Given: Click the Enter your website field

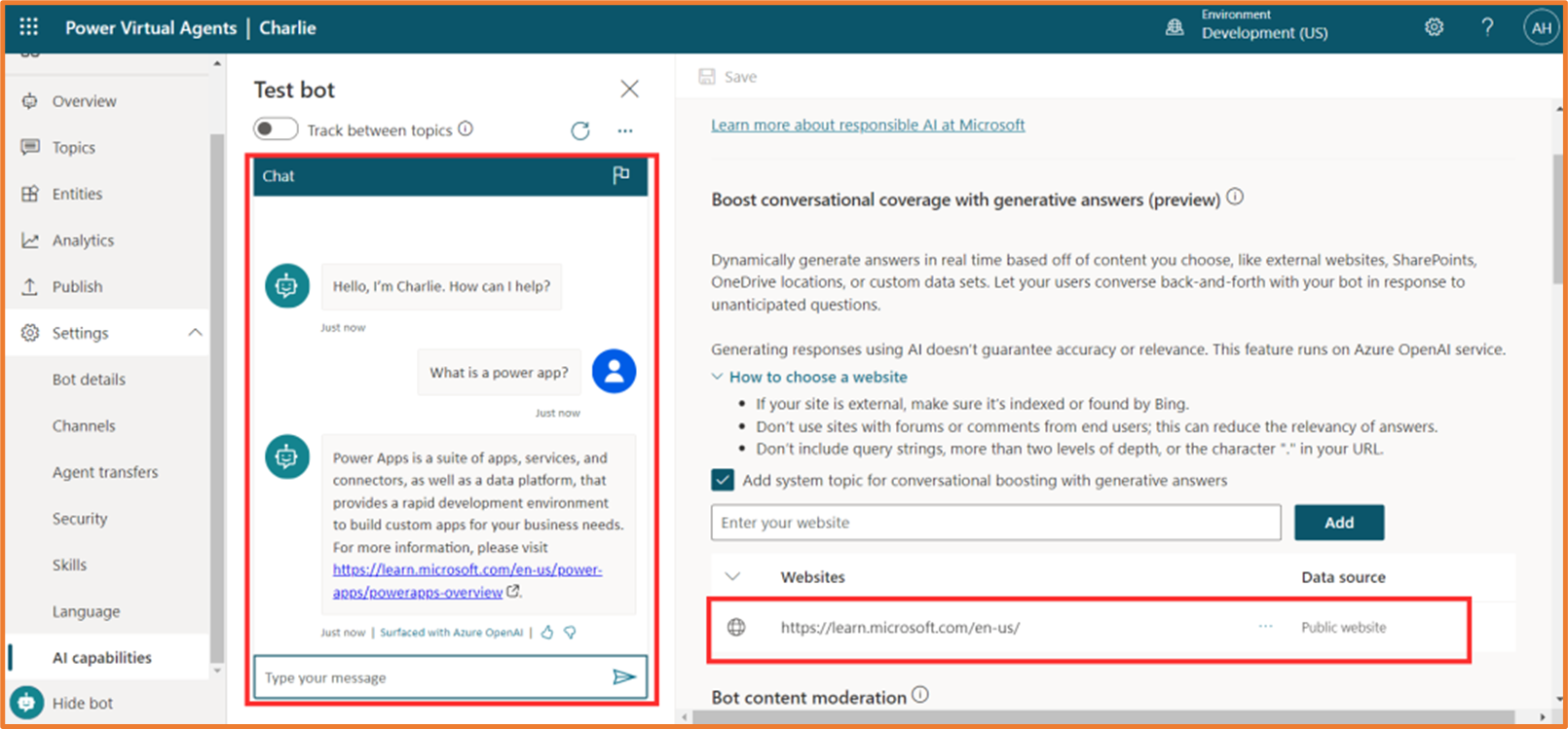Looking at the screenshot, I should coord(995,523).
